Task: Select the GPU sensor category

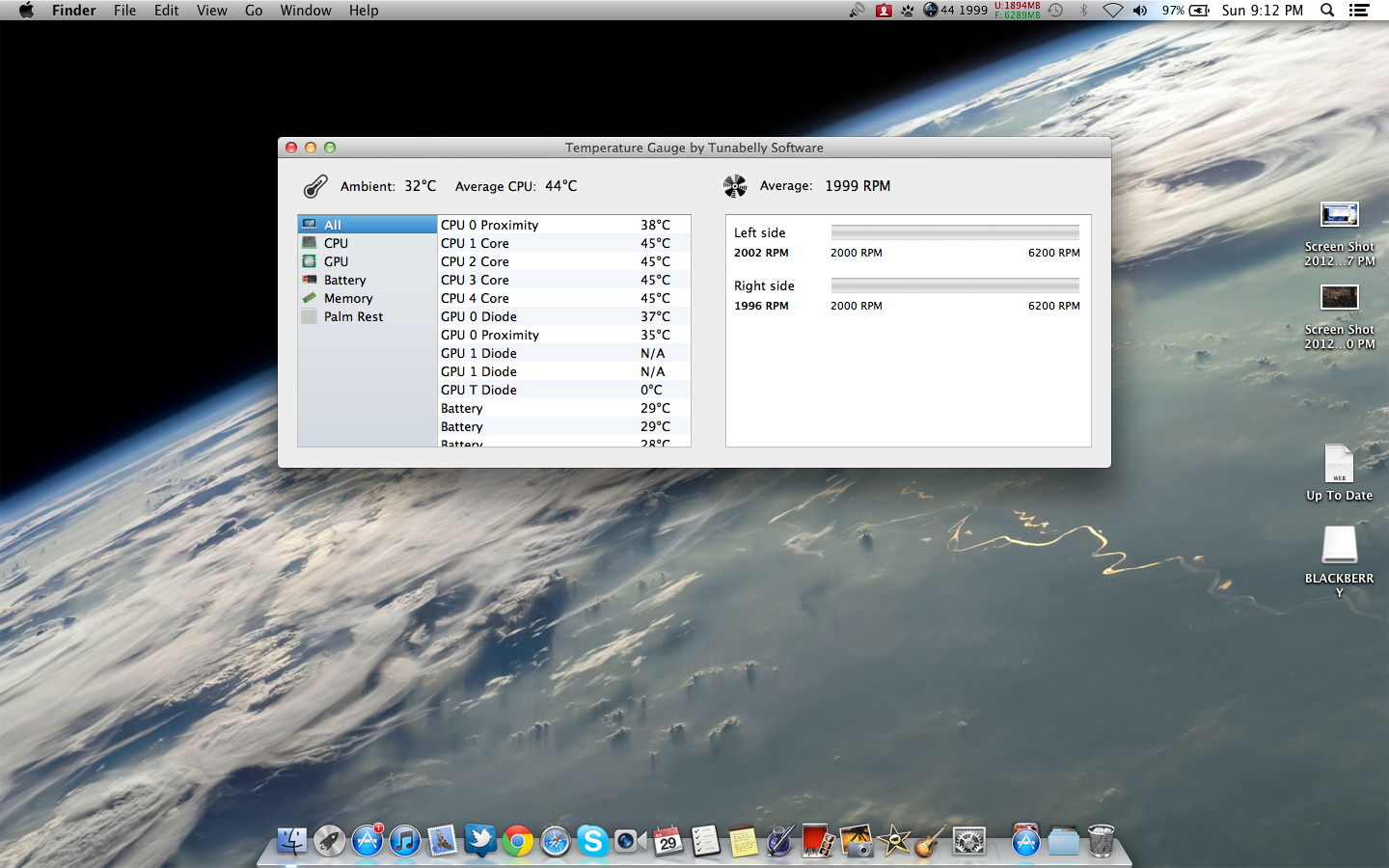Action: [x=336, y=261]
